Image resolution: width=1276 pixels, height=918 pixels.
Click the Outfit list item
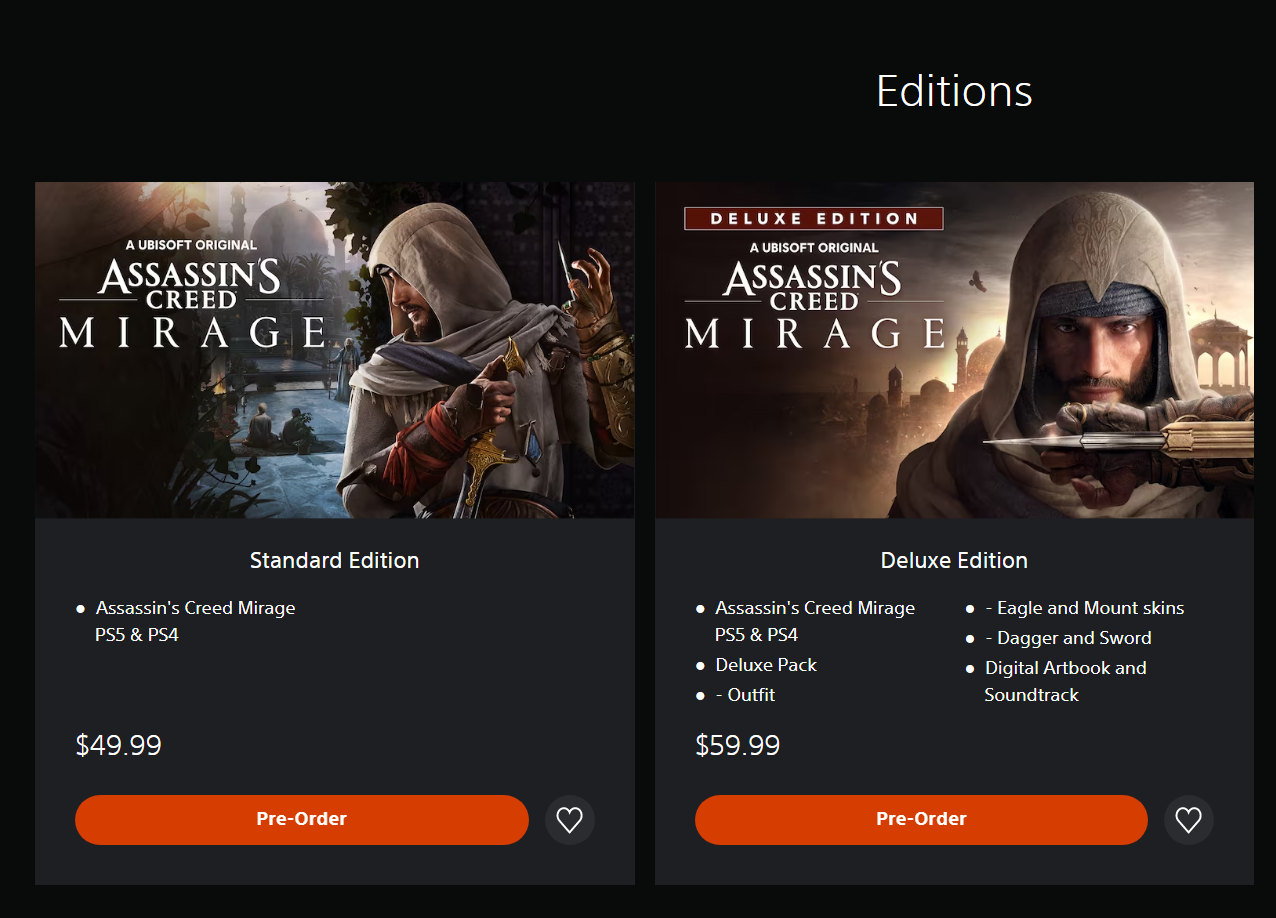tap(746, 695)
